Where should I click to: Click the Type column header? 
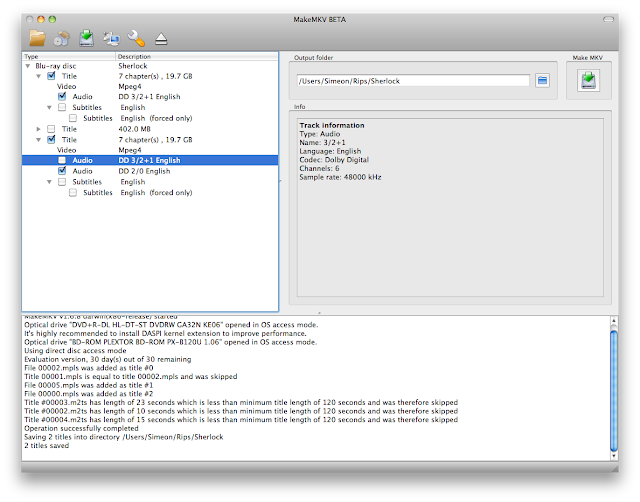pyautogui.click(x=69, y=56)
